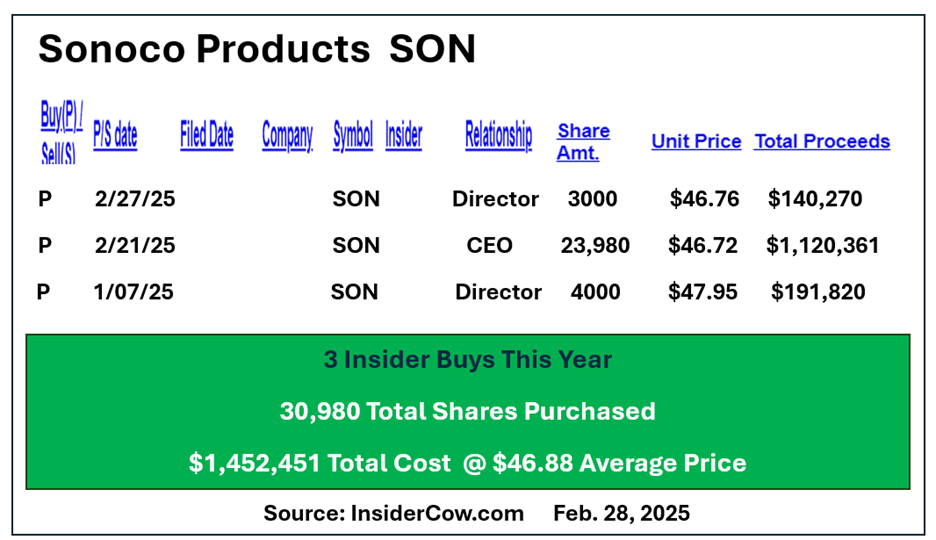The image size is (936, 540).
Task: Click the Buy(P)/Sell(S) column header link
Action: pos(61,132)
